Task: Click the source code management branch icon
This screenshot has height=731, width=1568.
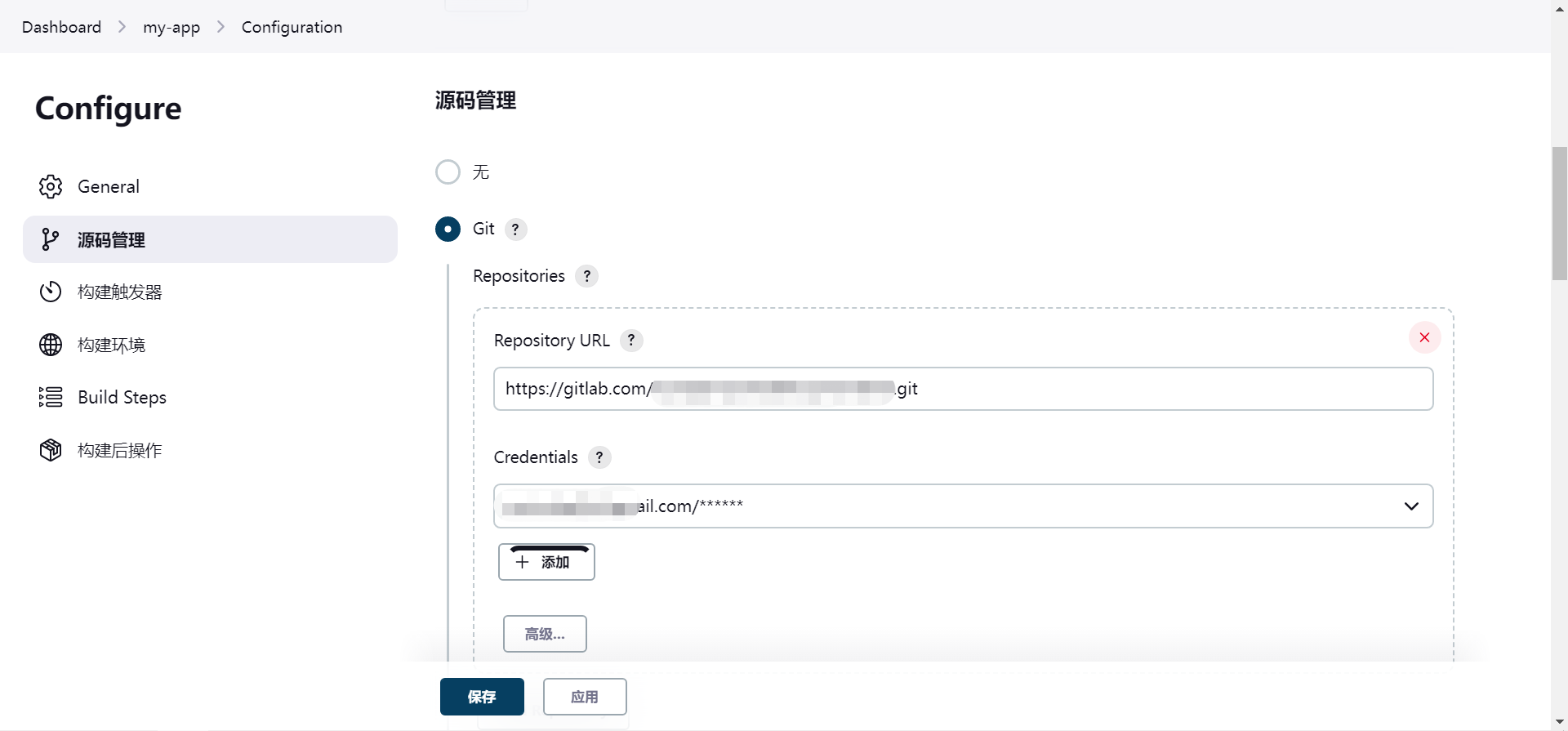Action: [51, 239]
